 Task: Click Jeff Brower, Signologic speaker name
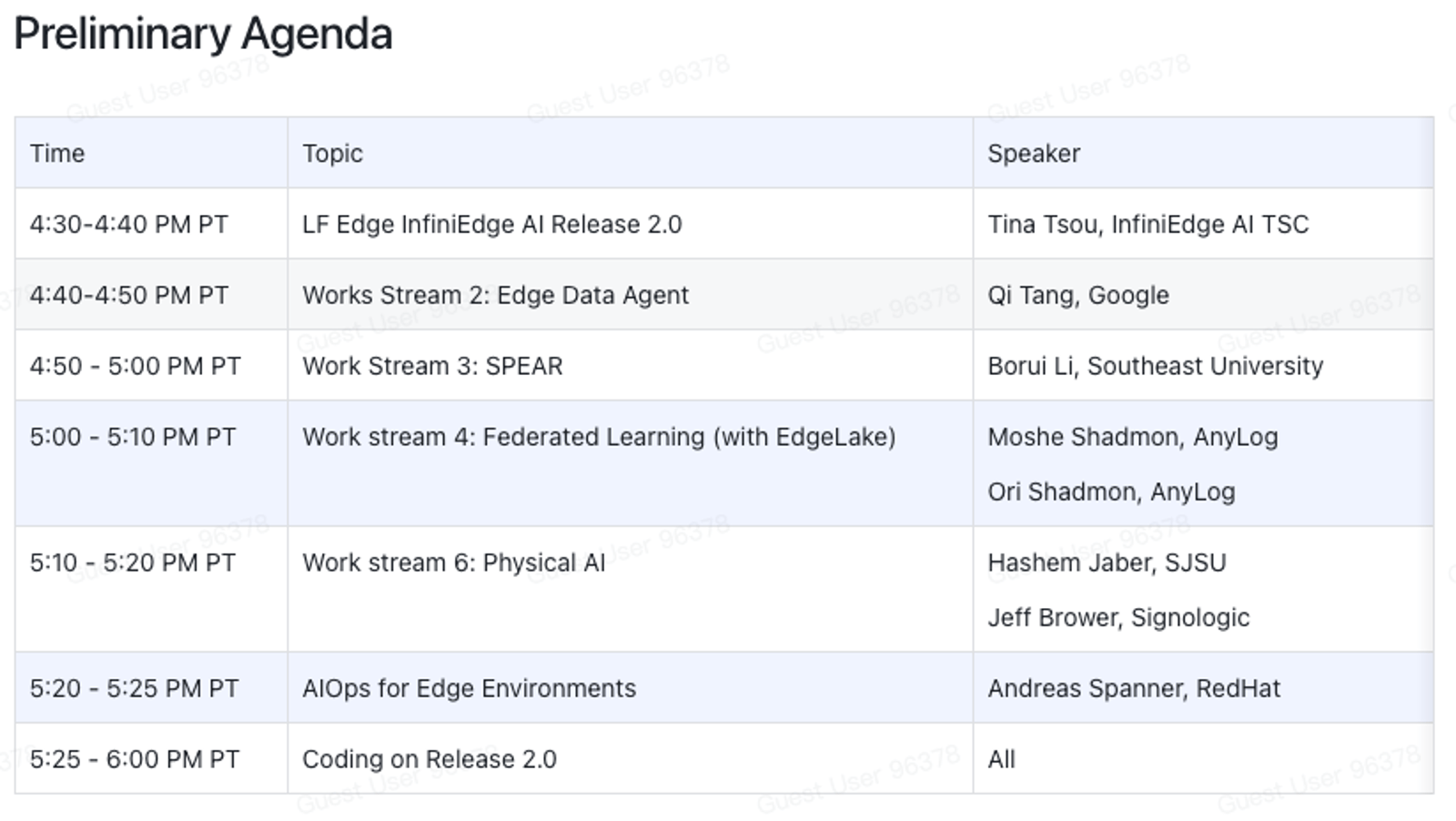(x=1118, y=618)
